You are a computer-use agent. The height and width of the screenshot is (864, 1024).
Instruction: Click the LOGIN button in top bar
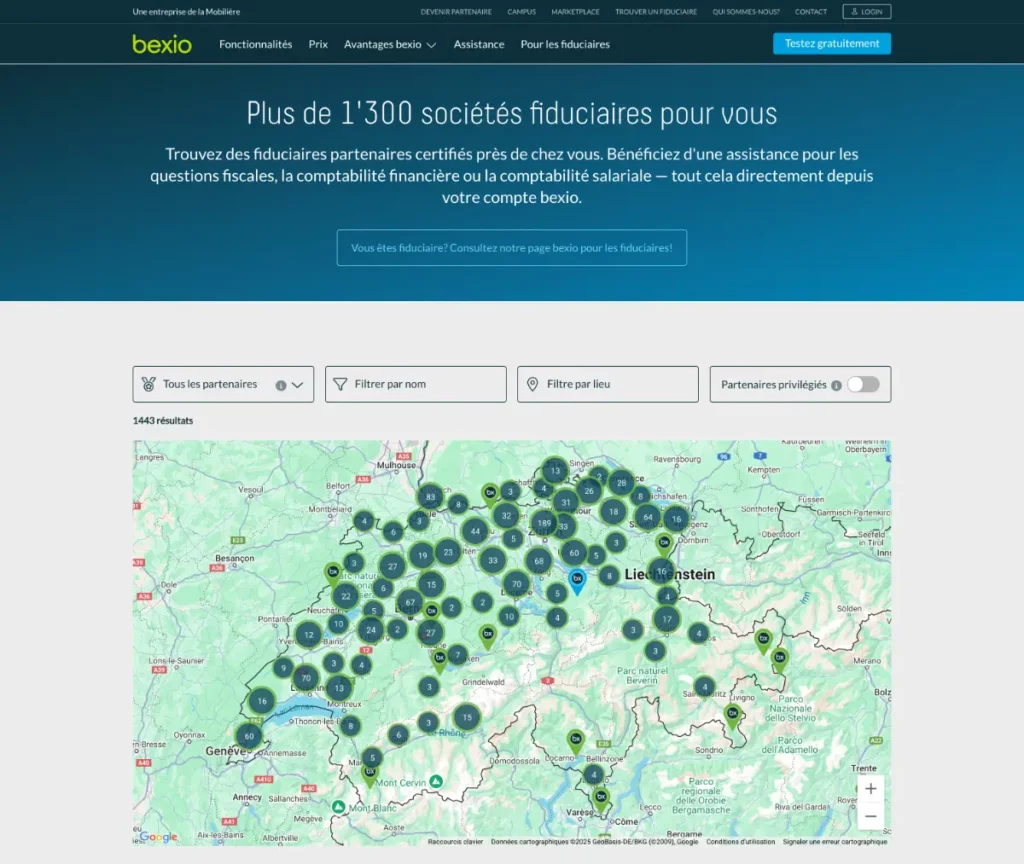click(x=866, y=11)
